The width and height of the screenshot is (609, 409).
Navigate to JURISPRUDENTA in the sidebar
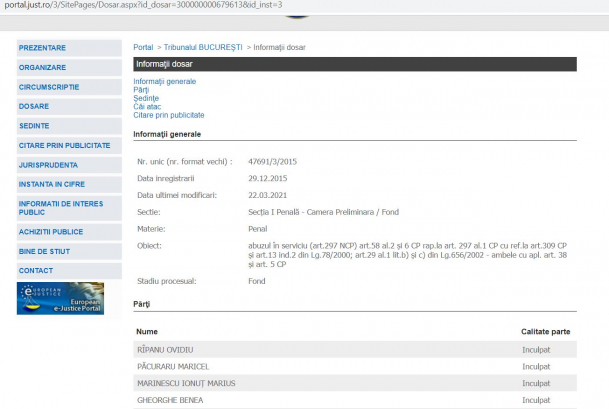tap(48, 165)
